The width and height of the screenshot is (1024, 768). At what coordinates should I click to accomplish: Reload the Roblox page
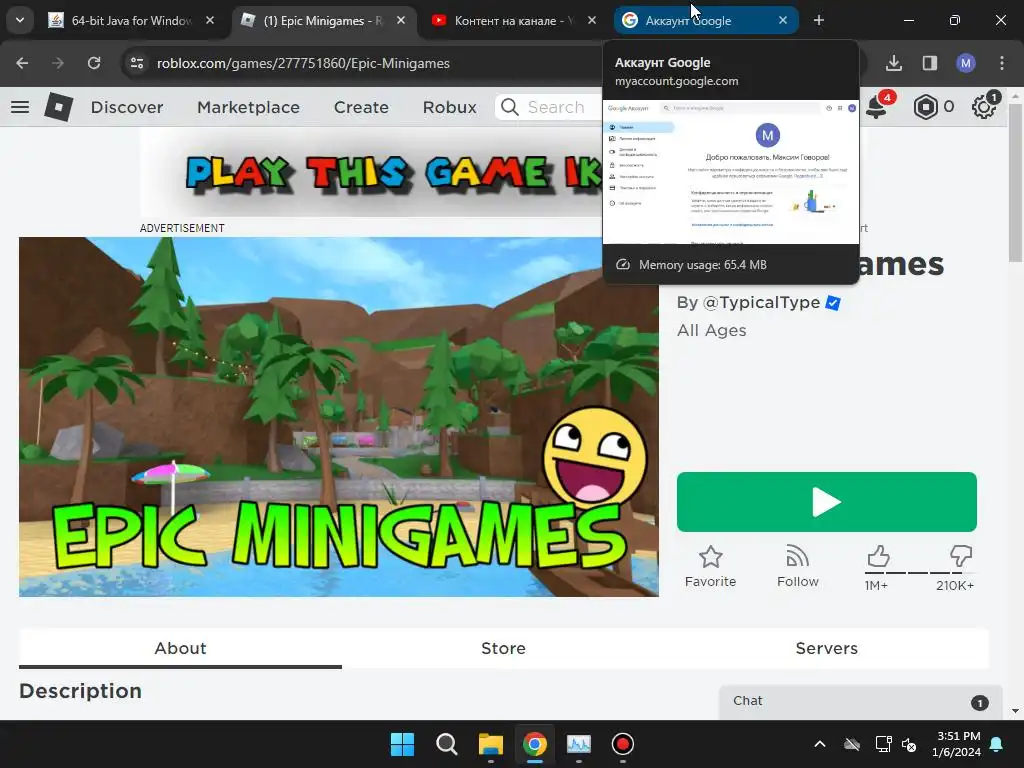pyautogui.click(x=94, y=63)
